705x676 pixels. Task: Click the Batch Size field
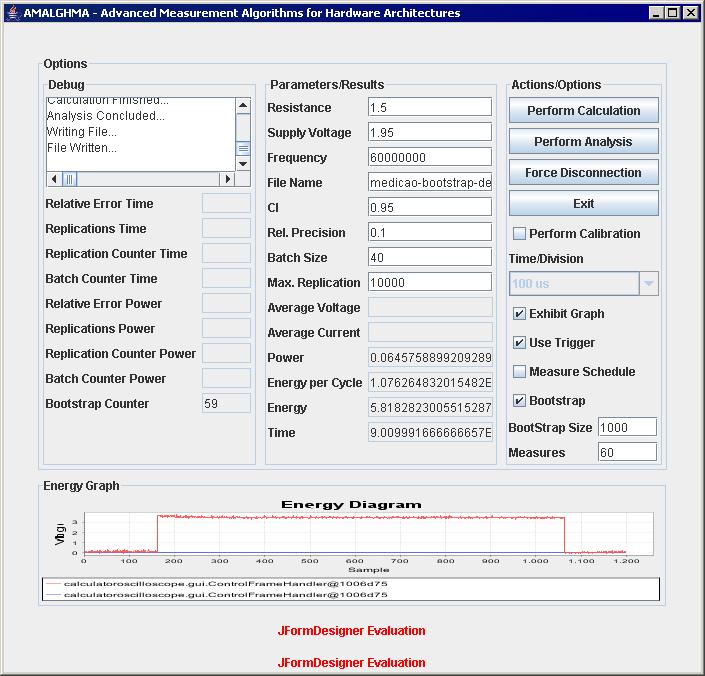point(430,257)
